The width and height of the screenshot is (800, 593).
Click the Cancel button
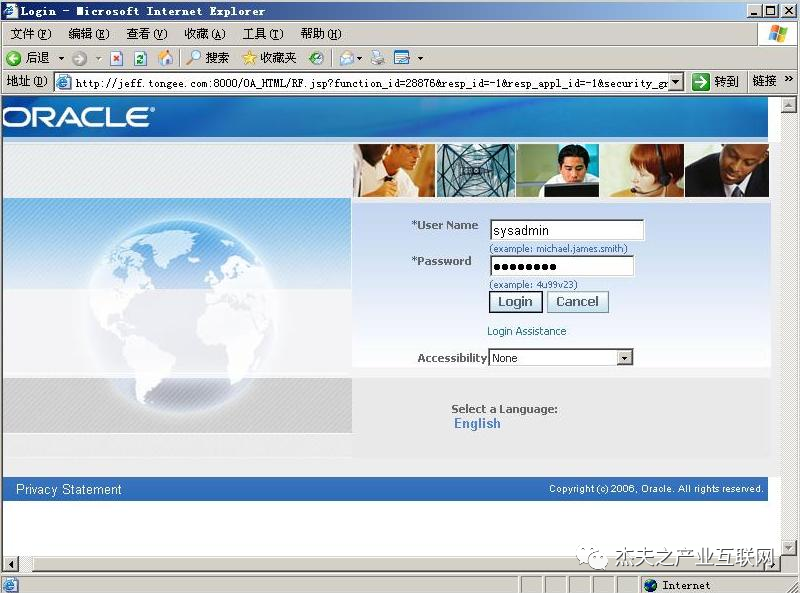click(x=578, y=302)
